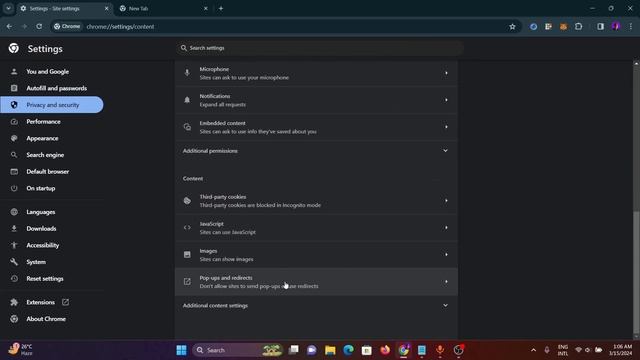Click the Reset settings clock icon

[14, 279]
